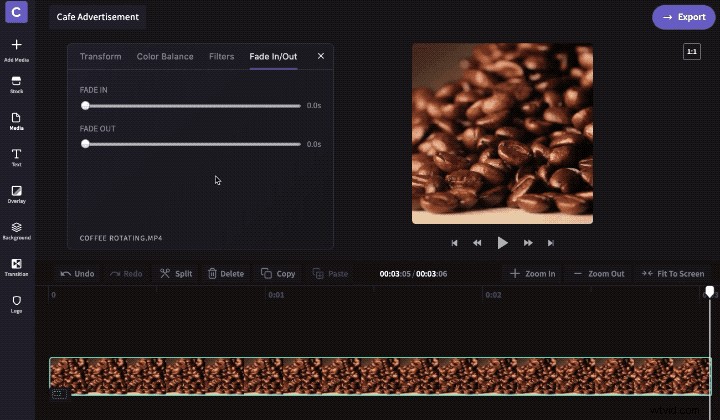Switch to the Filters tab
720x420 pixels.
[x=221, y=56]
